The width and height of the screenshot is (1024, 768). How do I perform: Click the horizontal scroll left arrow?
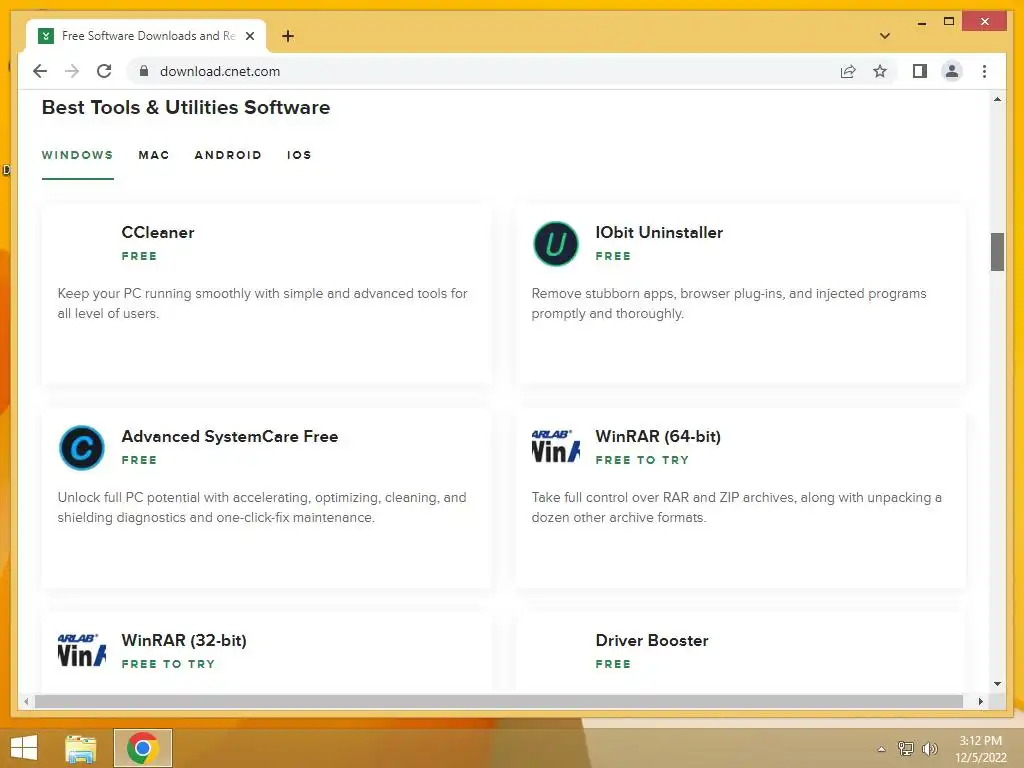(x=26, y=701)
